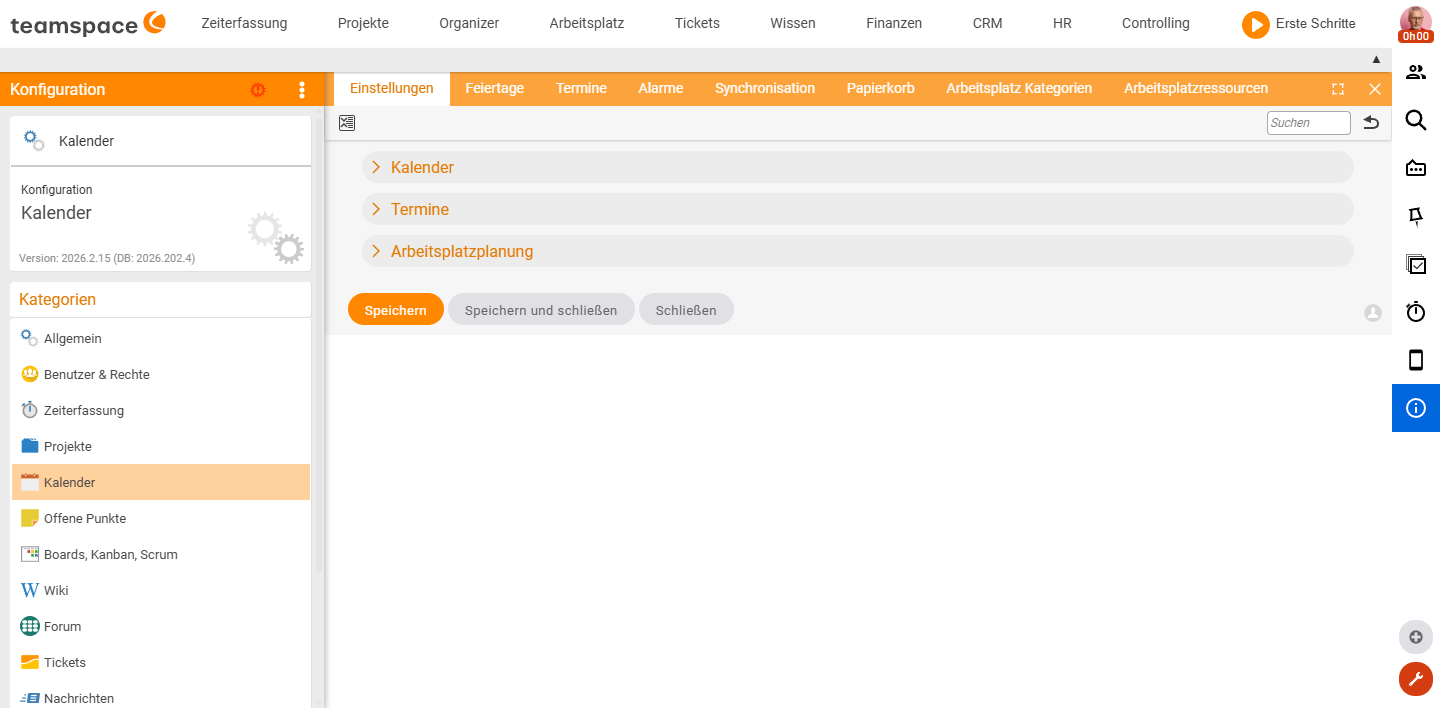
Task: Click the Excel export icon in toolbar
Action: (347, 123)
